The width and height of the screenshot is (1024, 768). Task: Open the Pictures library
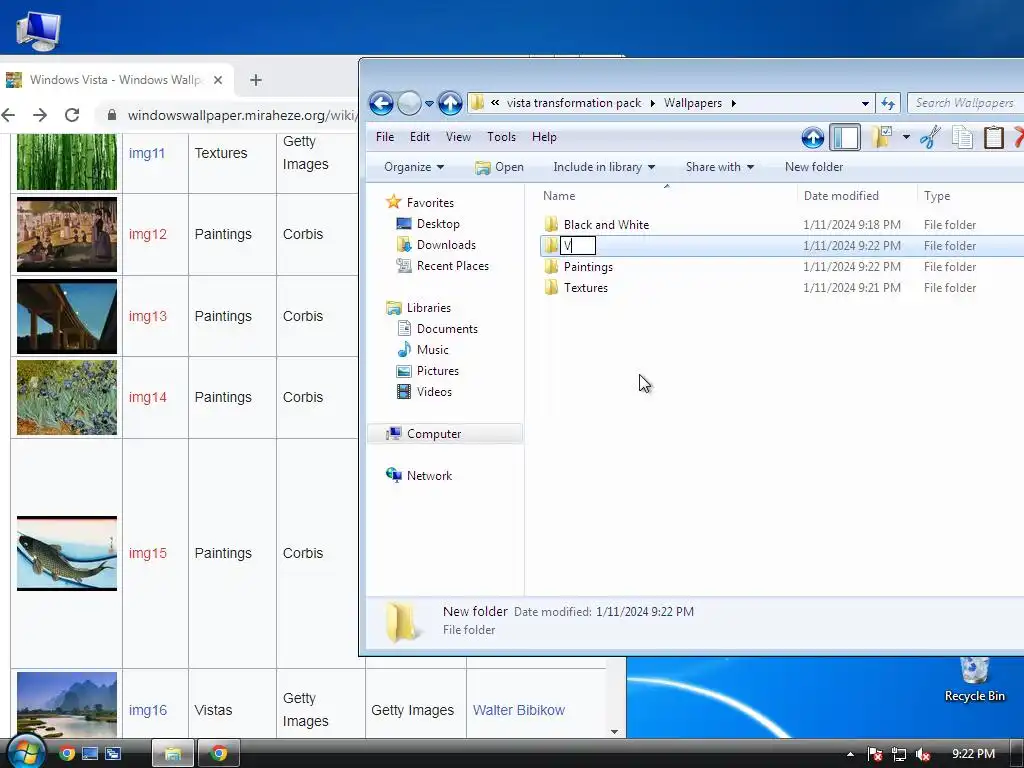point(438,371)
